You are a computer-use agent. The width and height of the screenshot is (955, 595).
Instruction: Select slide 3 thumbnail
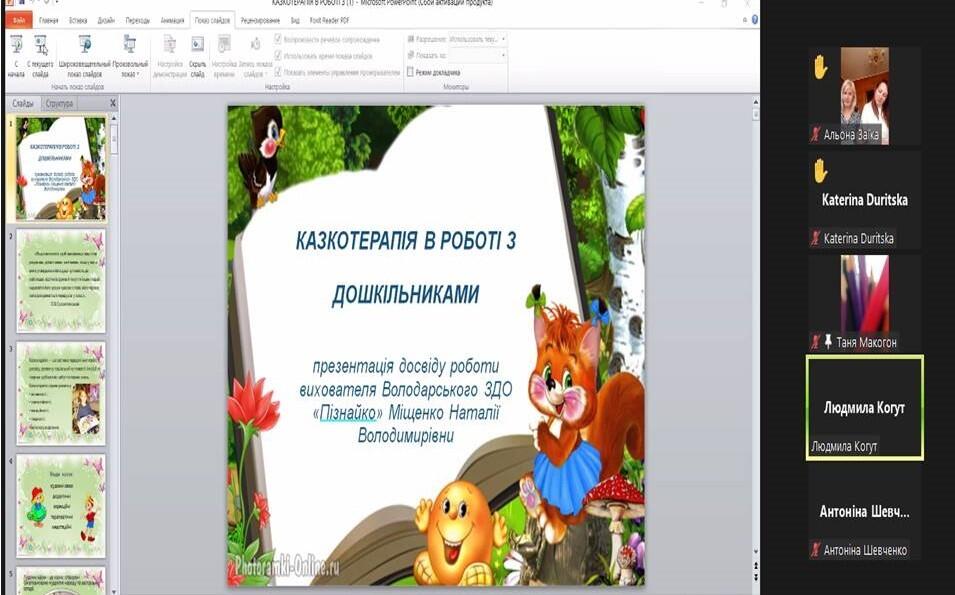pyautogui.click(x=61, y=393)
